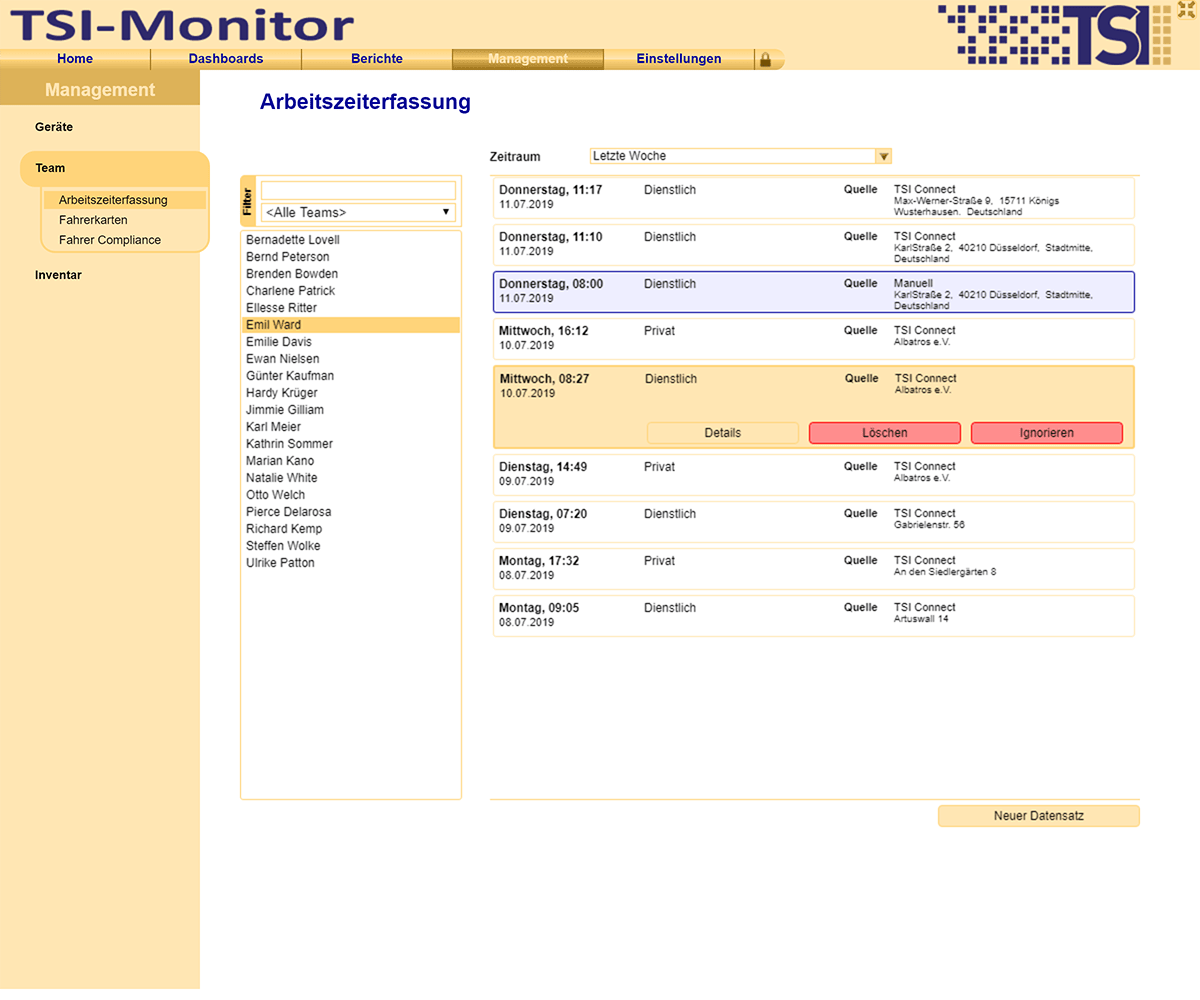
Task: Select Karl Meier in the list
Action: [x=351, y=427]
